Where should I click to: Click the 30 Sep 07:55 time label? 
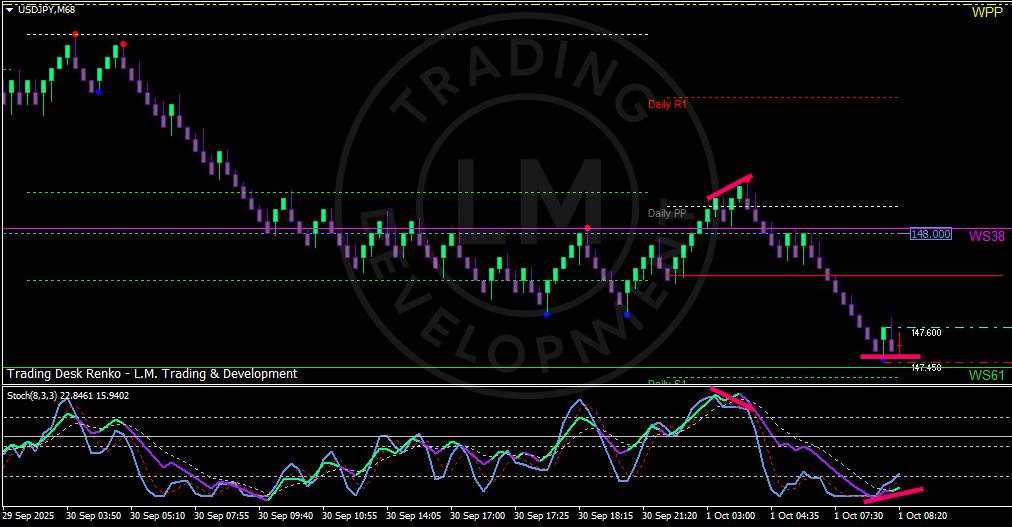(x=221, y=516)
